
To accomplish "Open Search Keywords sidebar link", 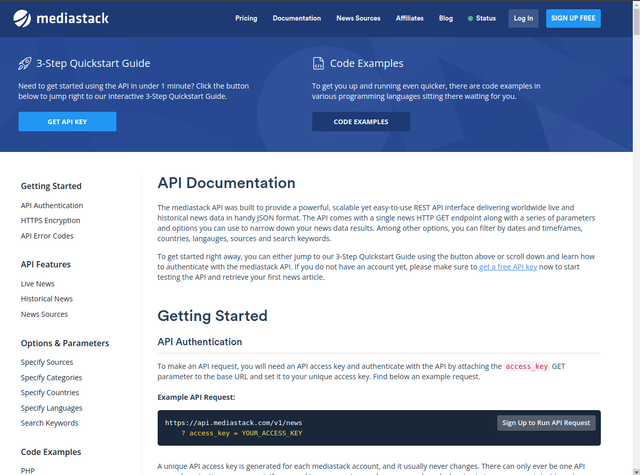I will click(49, 423).
